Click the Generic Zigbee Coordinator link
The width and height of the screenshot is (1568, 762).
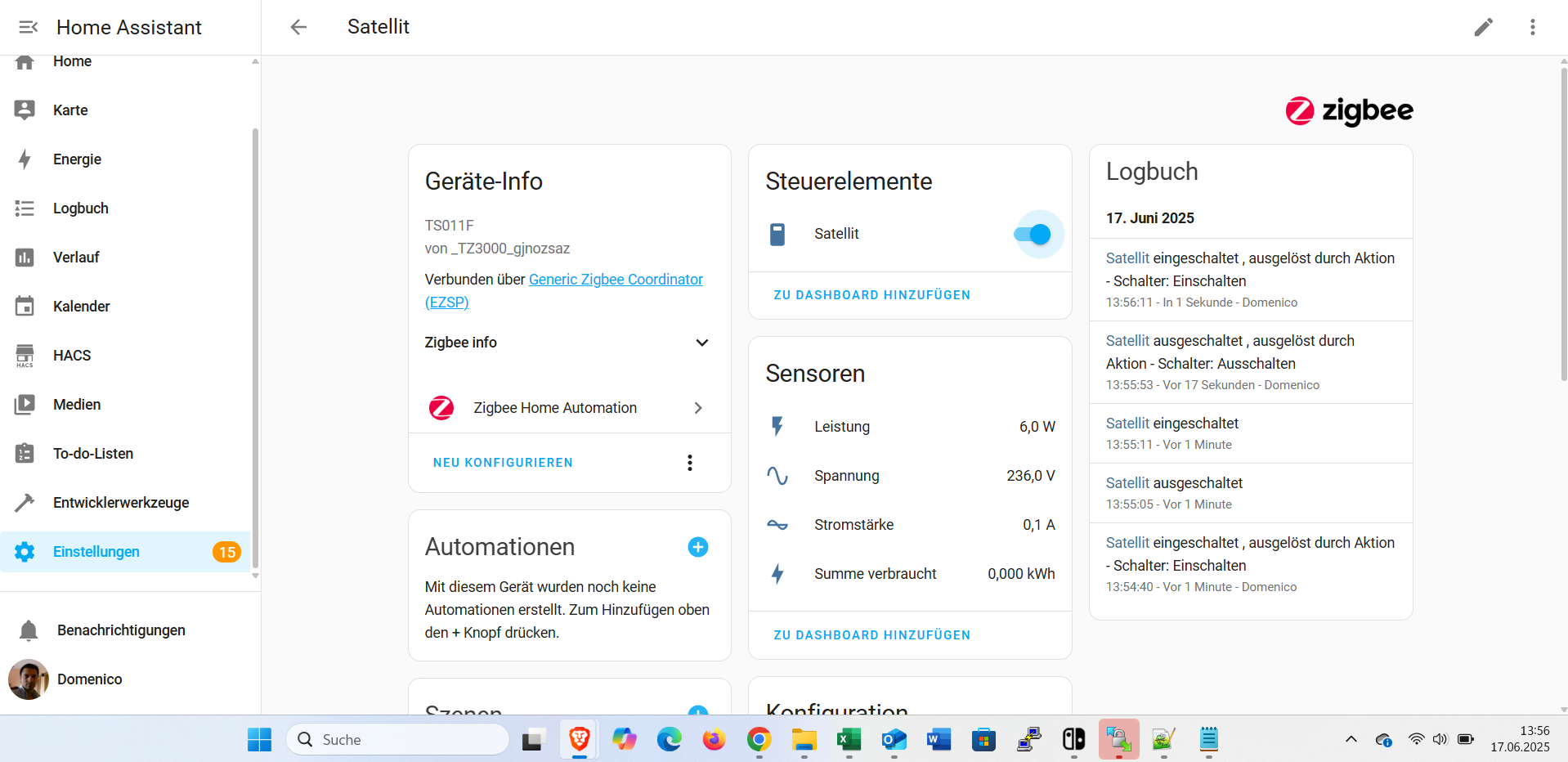click(x=615, y=280)
